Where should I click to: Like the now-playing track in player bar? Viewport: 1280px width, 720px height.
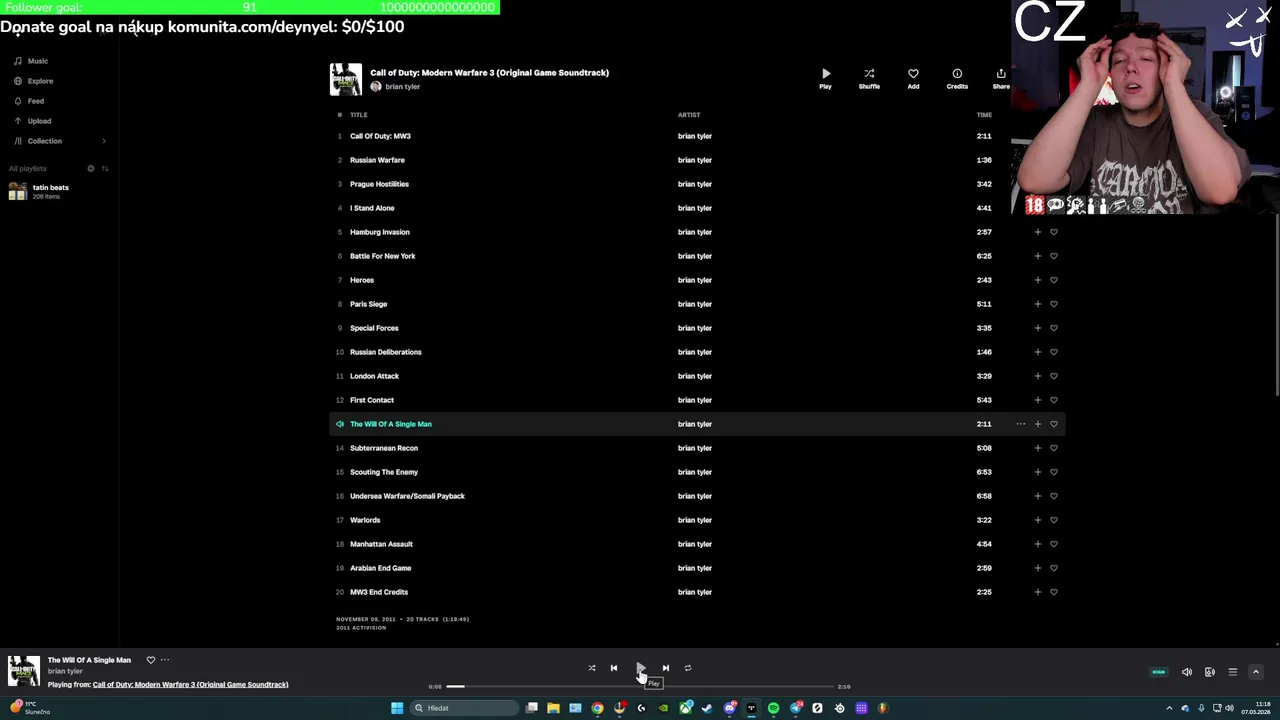point(151,660)
